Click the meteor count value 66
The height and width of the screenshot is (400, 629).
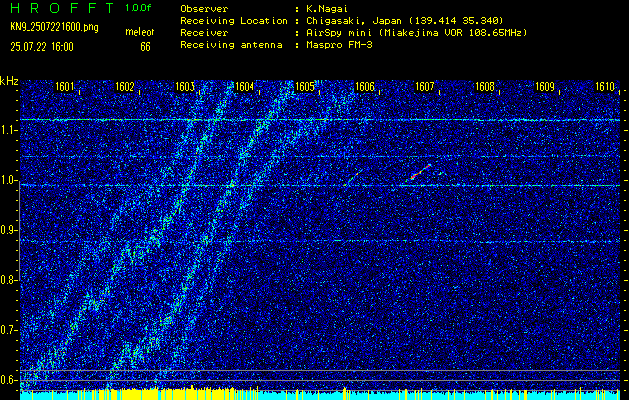point(145,47)
